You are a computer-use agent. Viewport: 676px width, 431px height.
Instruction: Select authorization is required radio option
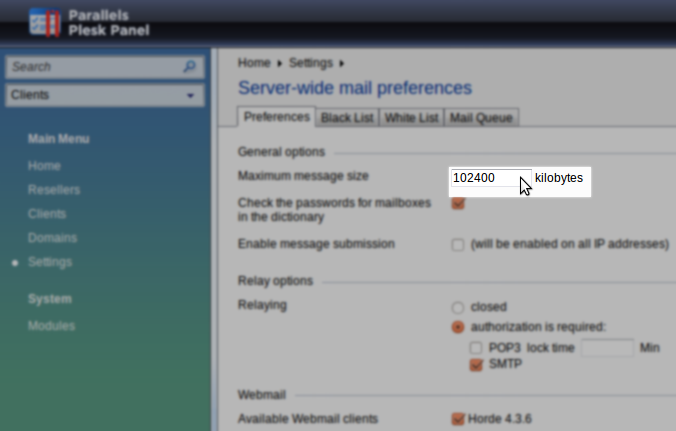point(458,327)
